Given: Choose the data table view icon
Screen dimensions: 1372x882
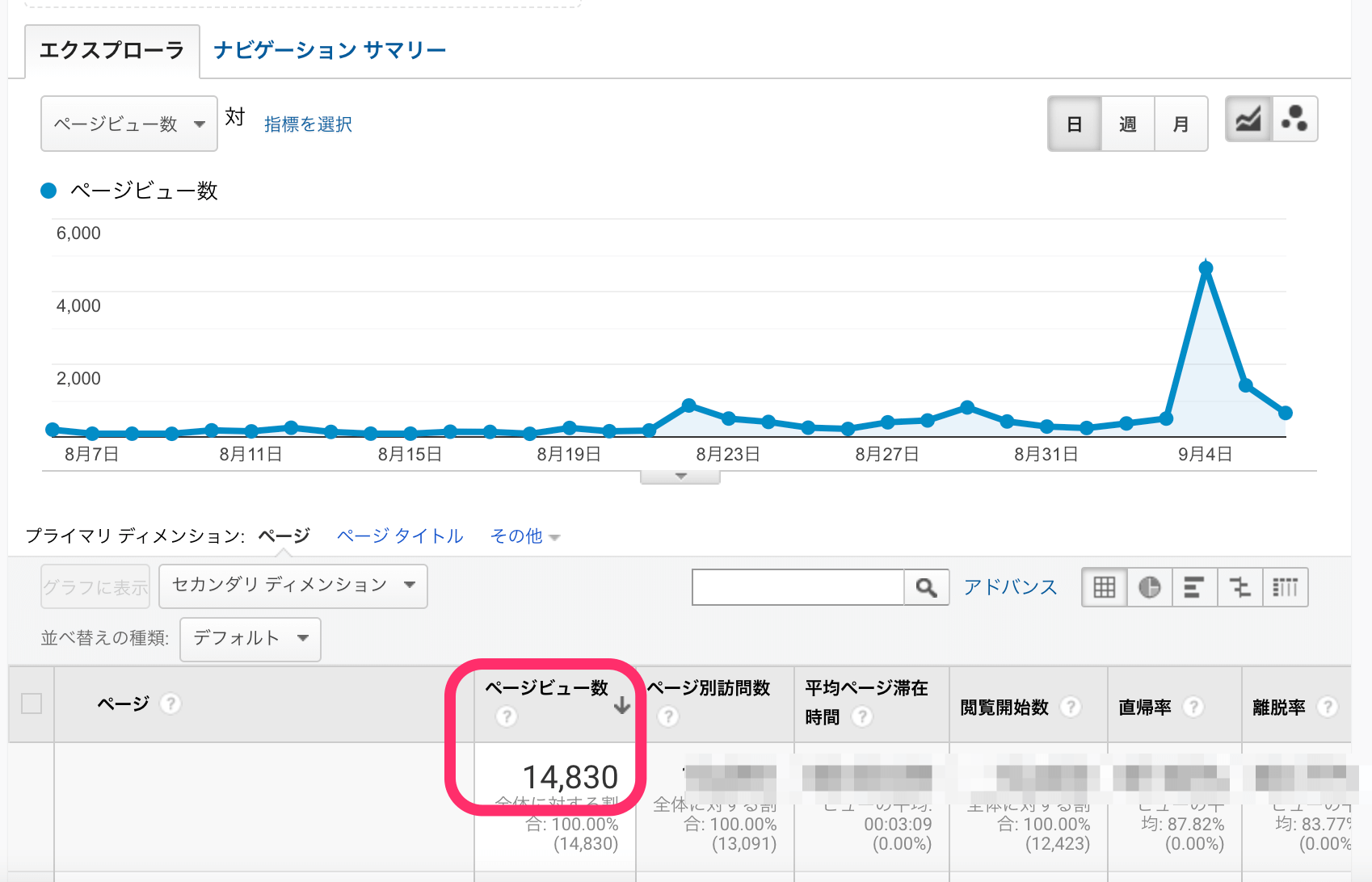Looking at the screenshot, I should [1104, 587].
